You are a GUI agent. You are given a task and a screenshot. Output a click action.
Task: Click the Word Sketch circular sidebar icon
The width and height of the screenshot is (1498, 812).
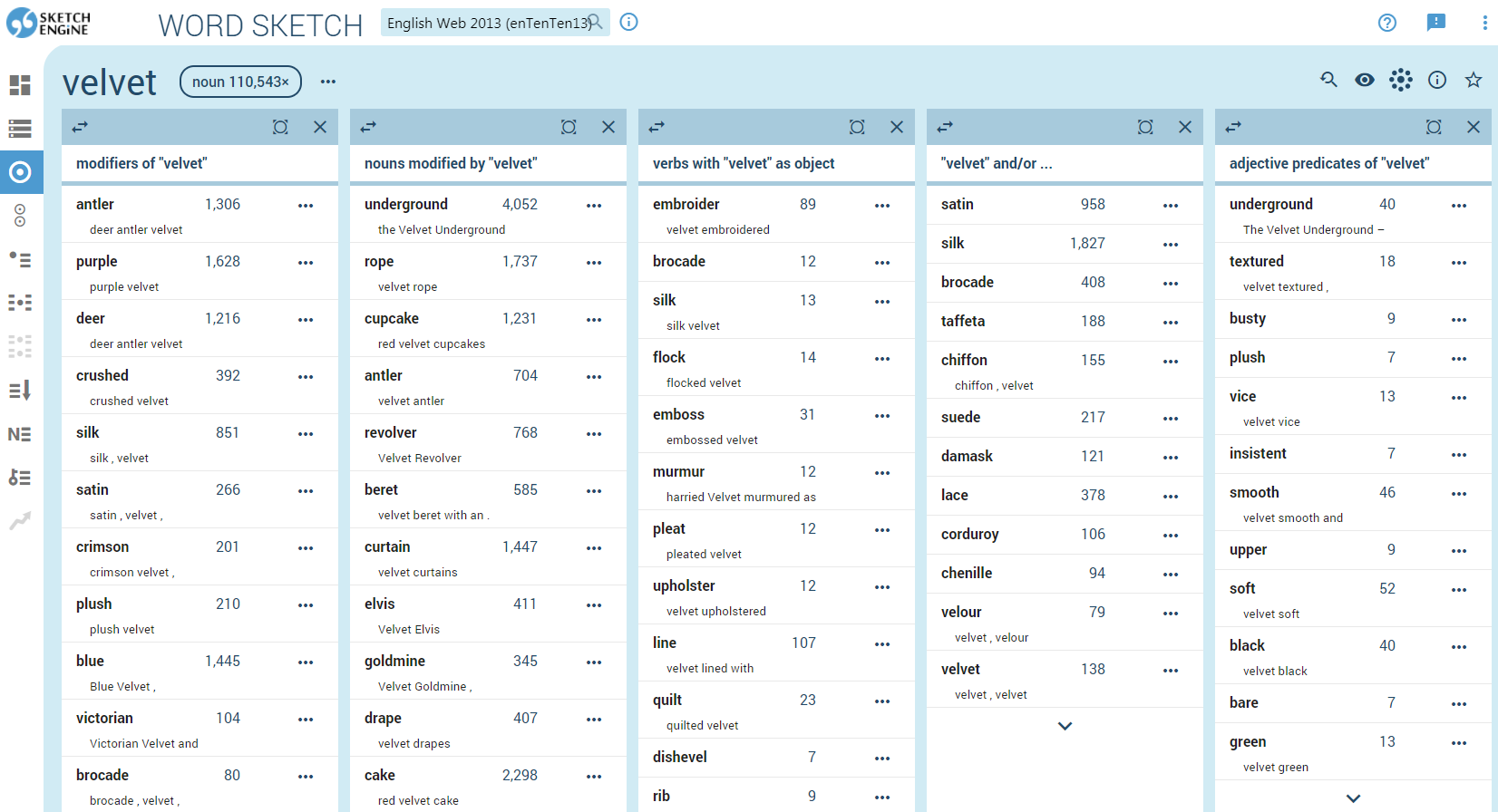click(x=20, y=172)
